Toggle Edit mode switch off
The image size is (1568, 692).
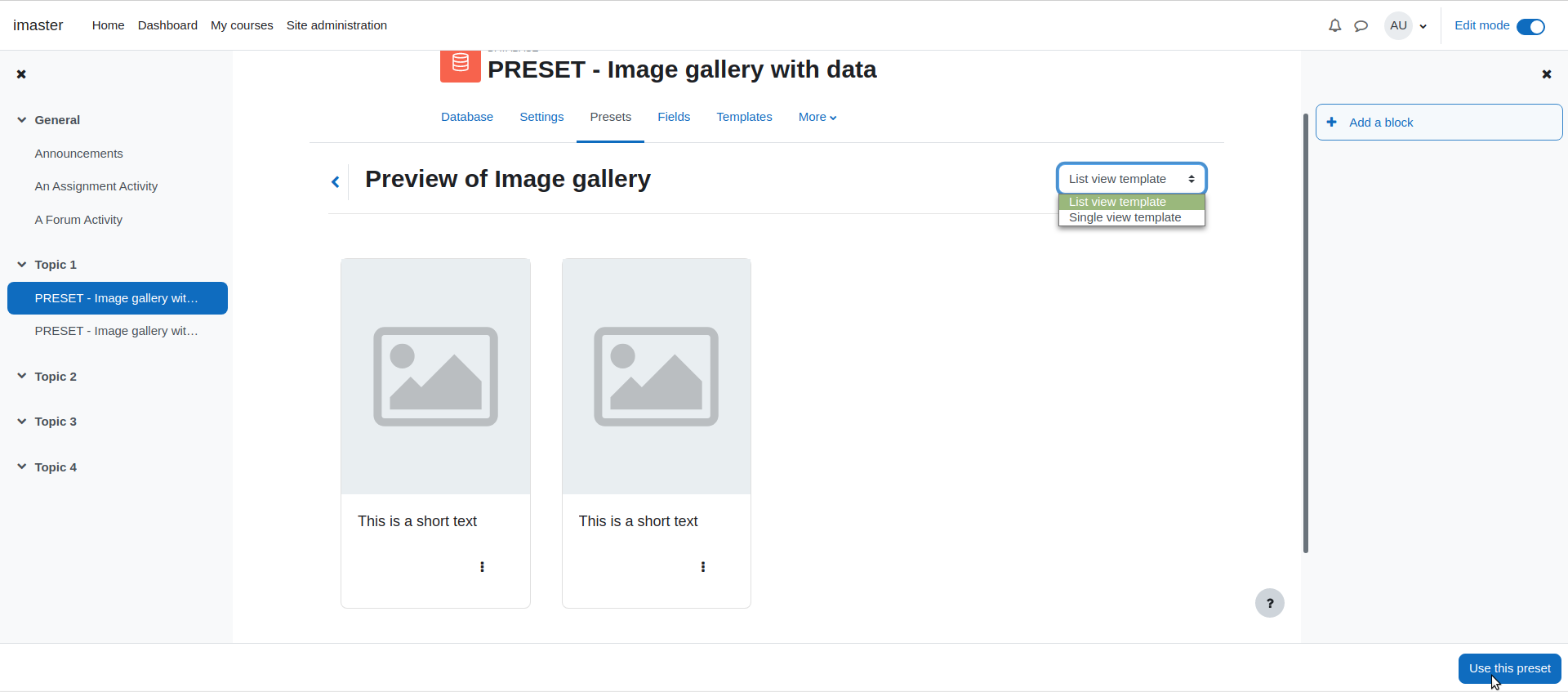coord(1530,26)
